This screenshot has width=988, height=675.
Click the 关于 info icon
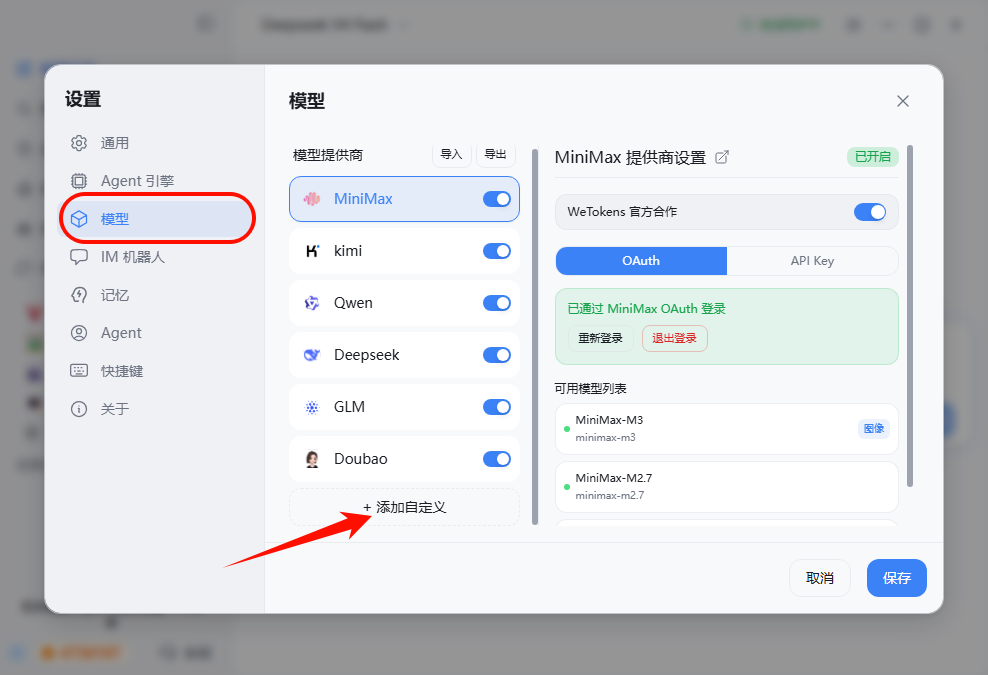click(79, 409)
